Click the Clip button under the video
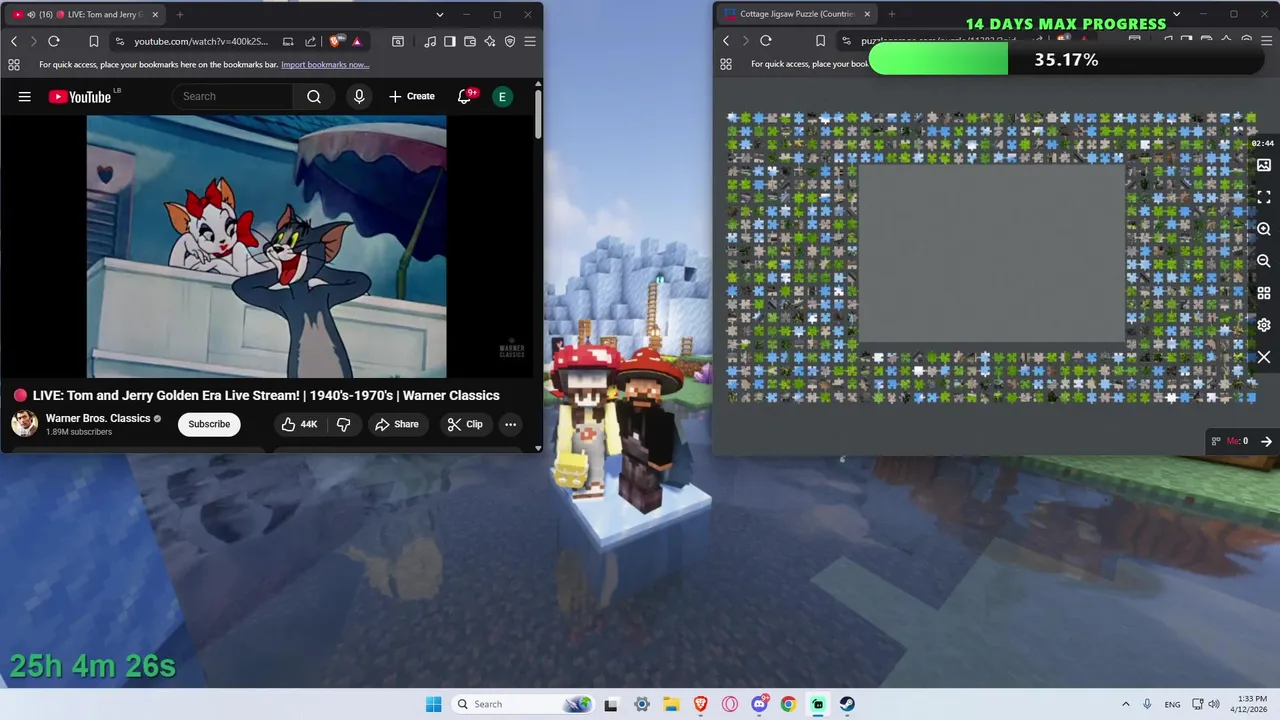 click(x=465, y=424)
